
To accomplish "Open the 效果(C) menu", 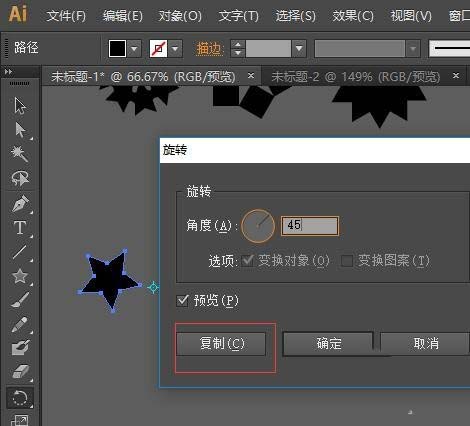I will (x=353, y=16).
